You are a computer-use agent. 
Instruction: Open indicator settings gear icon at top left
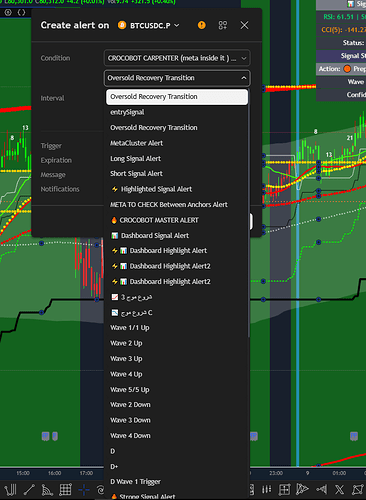8,13
